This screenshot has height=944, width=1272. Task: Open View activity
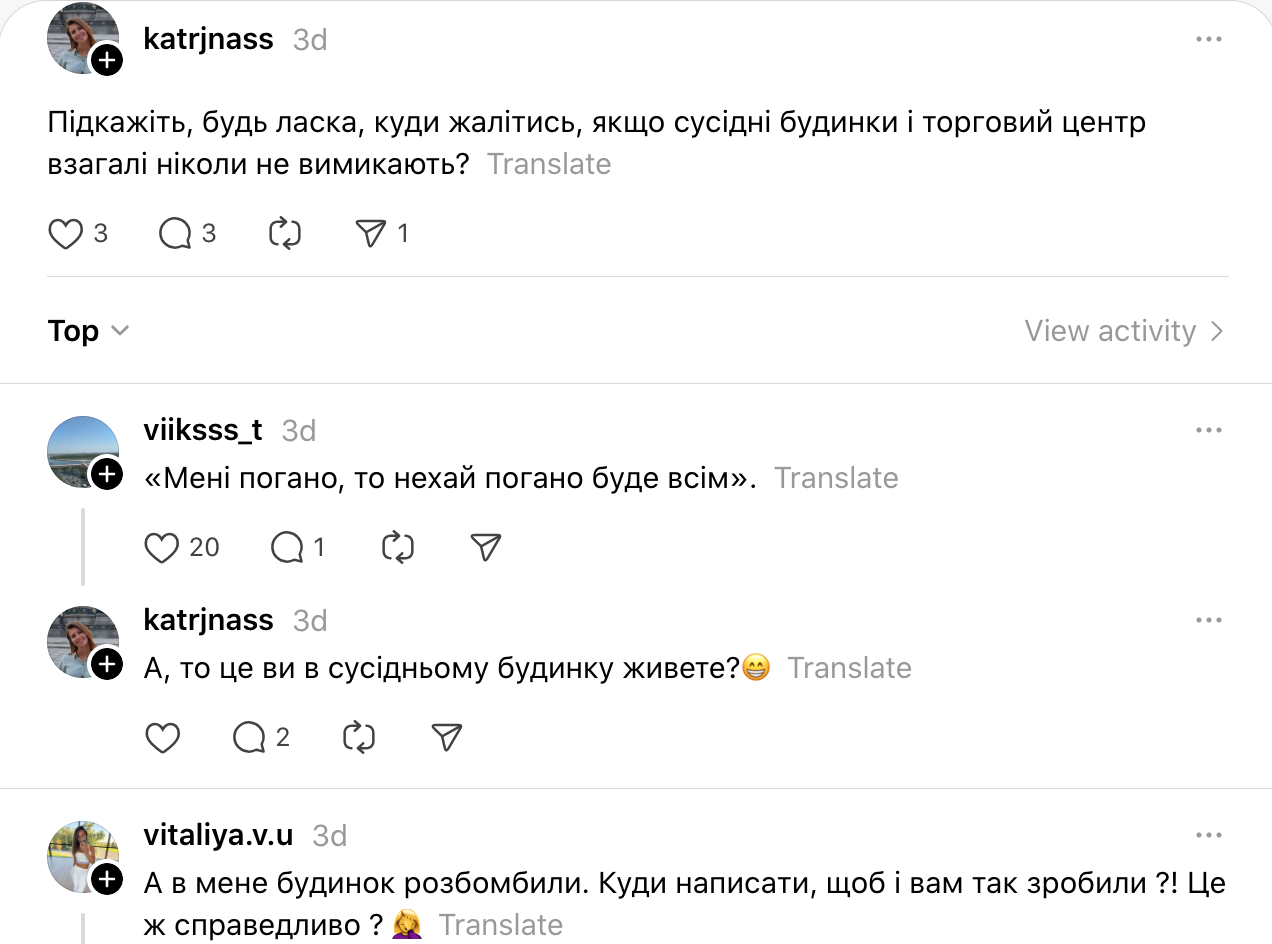tap(1123, 331)
